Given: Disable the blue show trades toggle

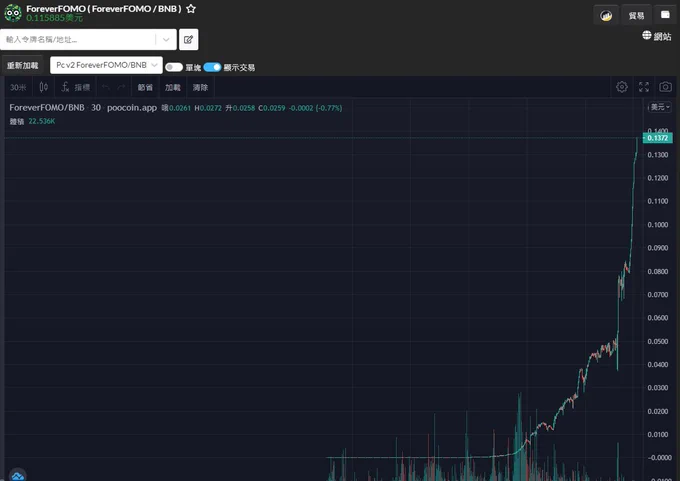Looking at the screenshot, I should point(212,67).
